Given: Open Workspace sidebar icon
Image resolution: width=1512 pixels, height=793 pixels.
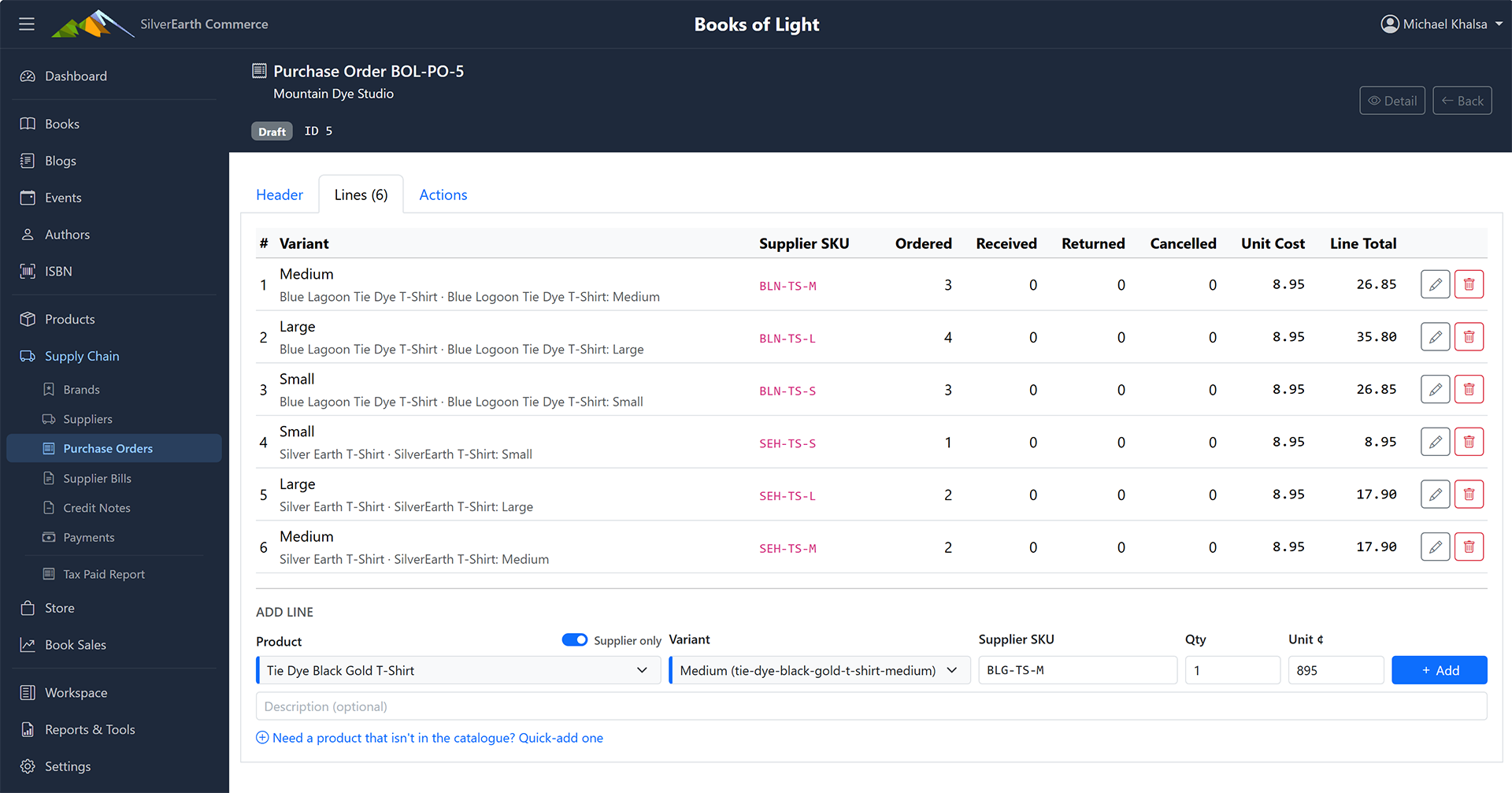Looking at the screenshot, I should (28, 693).
